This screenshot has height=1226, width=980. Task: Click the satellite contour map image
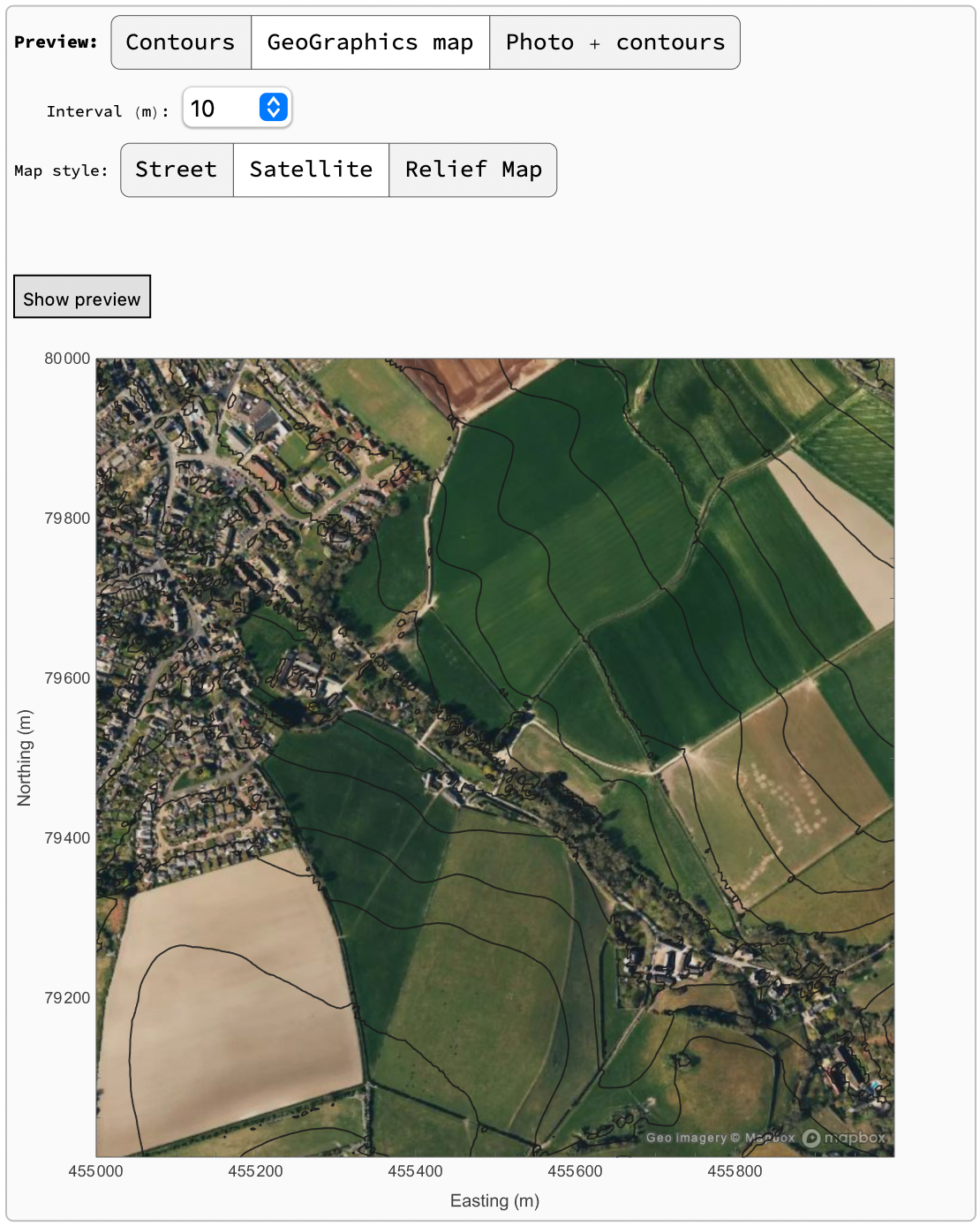pyautogui.click(x=495, y=758)
